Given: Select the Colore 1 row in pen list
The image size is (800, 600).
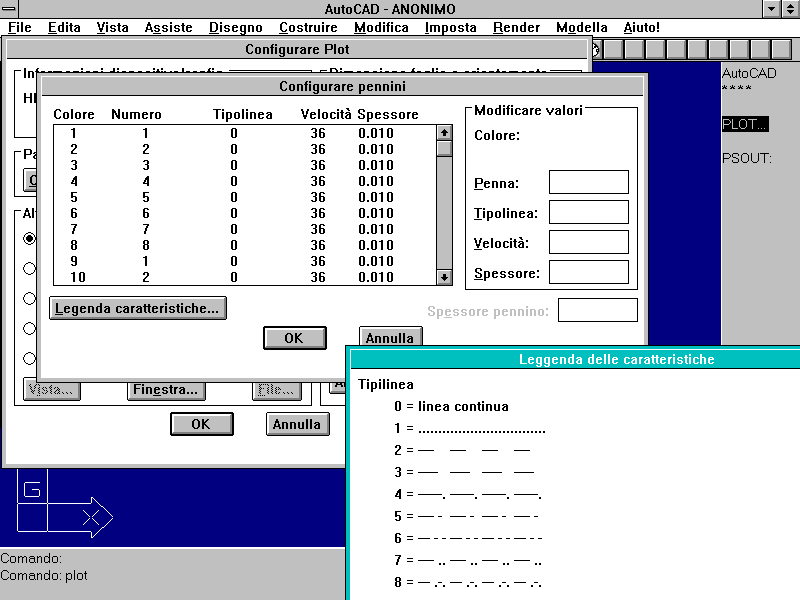Looking at the screenshot, I should pos(245,133).
